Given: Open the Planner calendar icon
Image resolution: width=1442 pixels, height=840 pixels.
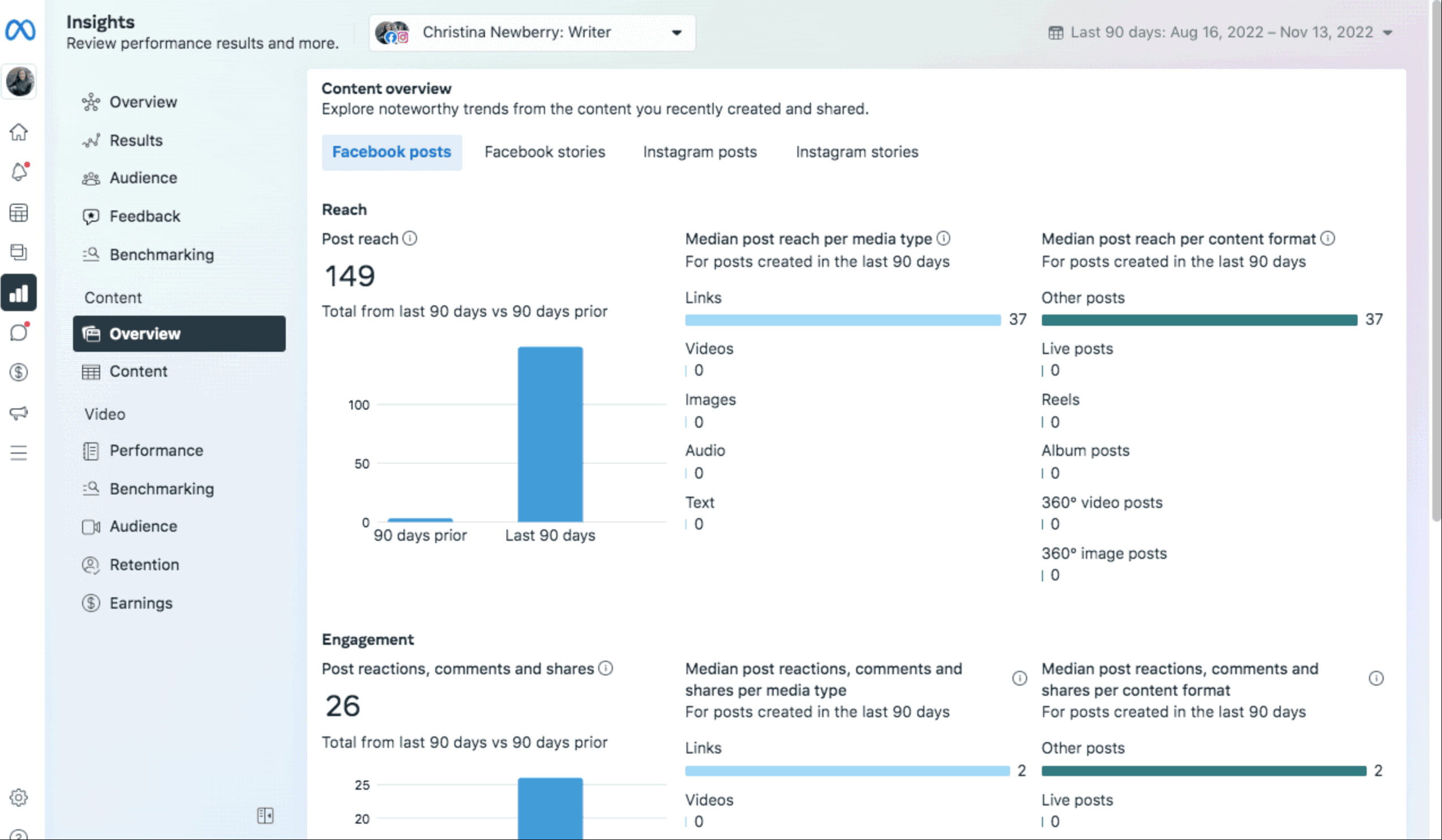Looking at the screenshot, I should pyautogui.click(x=19, y=213).
